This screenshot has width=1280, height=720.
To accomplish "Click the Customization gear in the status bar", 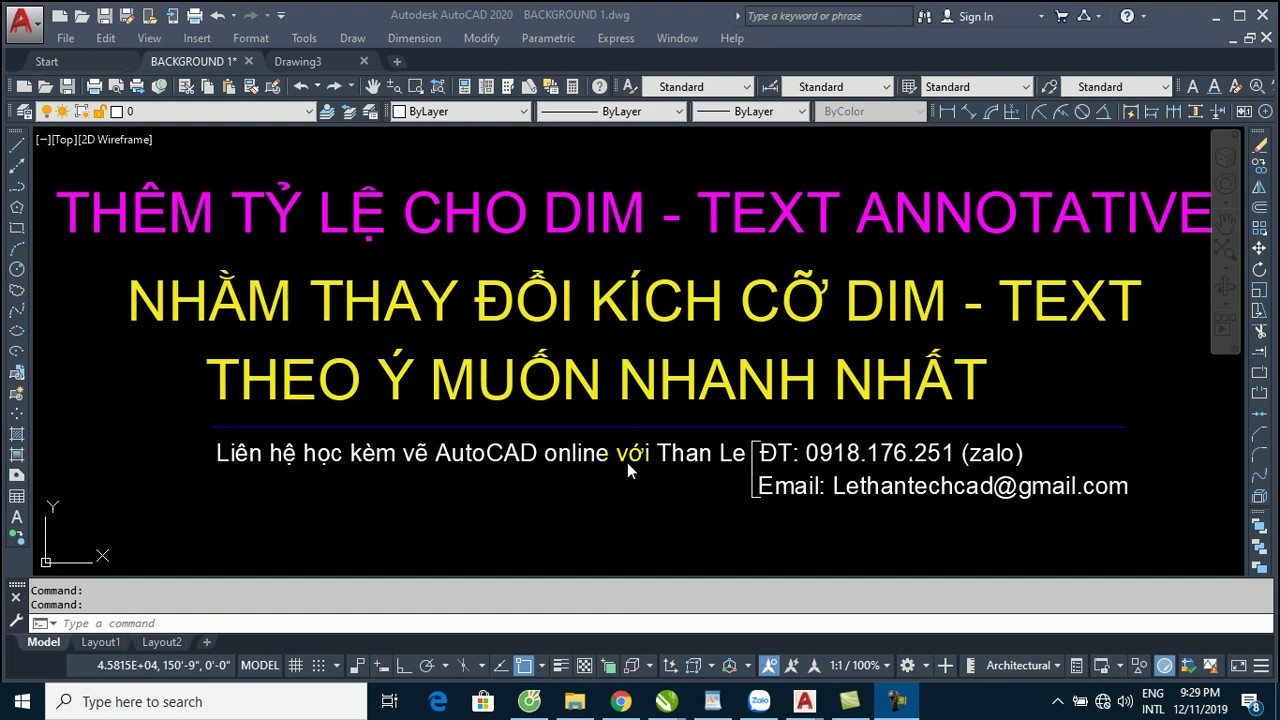I will [x=907, y=665].
